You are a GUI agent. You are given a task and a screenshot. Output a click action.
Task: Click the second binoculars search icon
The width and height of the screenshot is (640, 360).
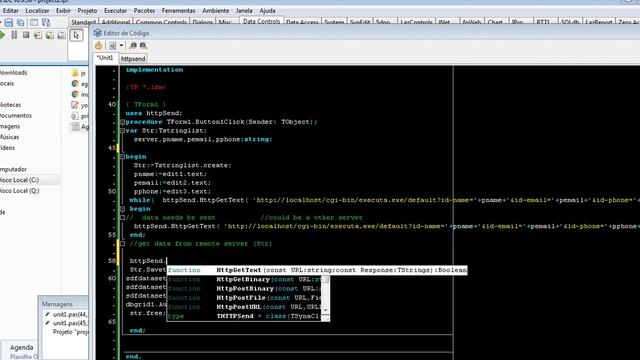coord(143,46)
